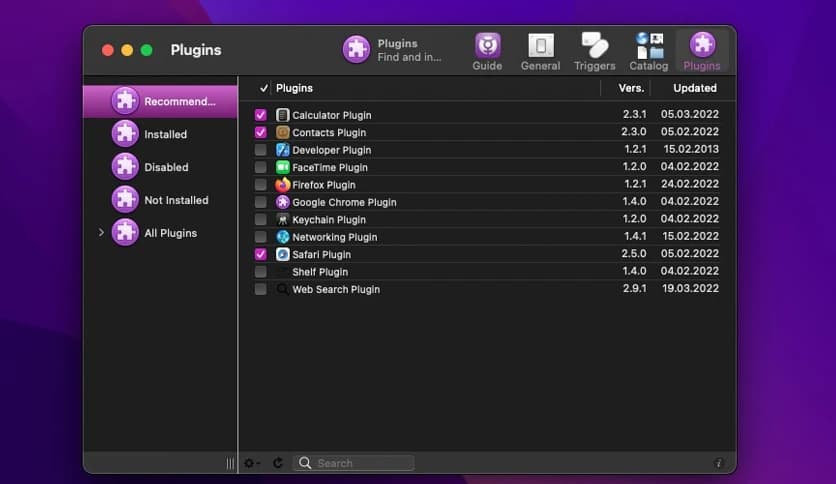Expand the All Plugins tree item
Viewport: 836px width, 484px height.
(x=101, y=233)
